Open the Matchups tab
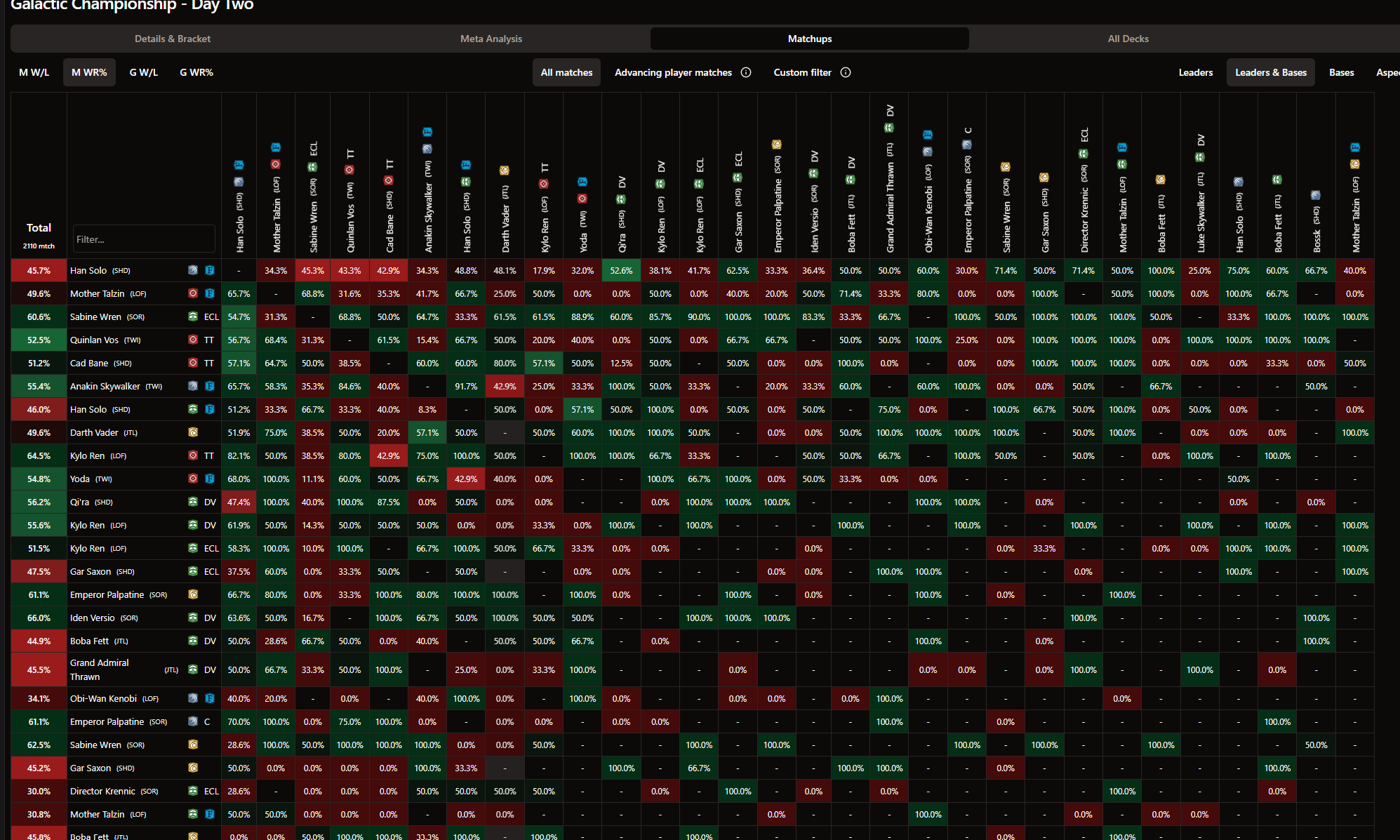 (810, 39)
